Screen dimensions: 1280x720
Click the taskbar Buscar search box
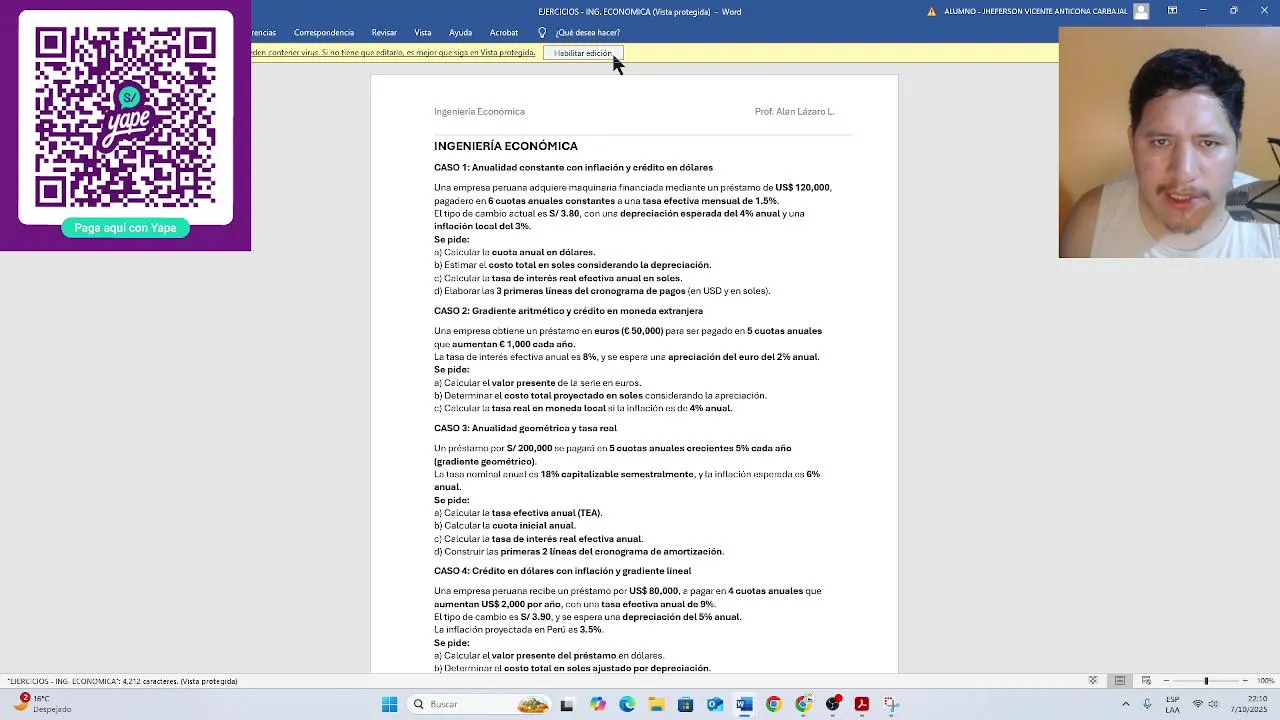click(480, 704)
